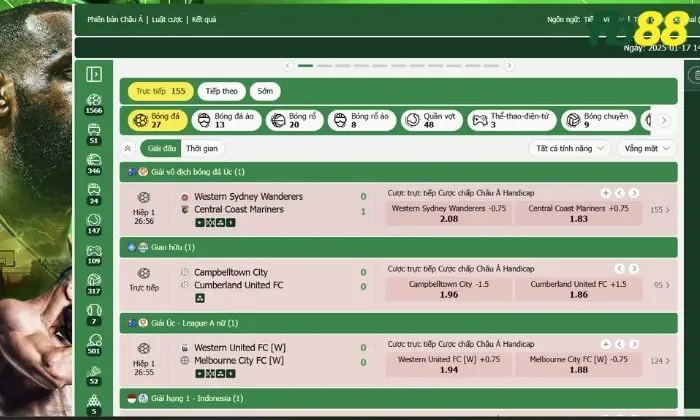Switch to the Sớm tab
Viewport: 700px width, 420px height.
(264, 91)
